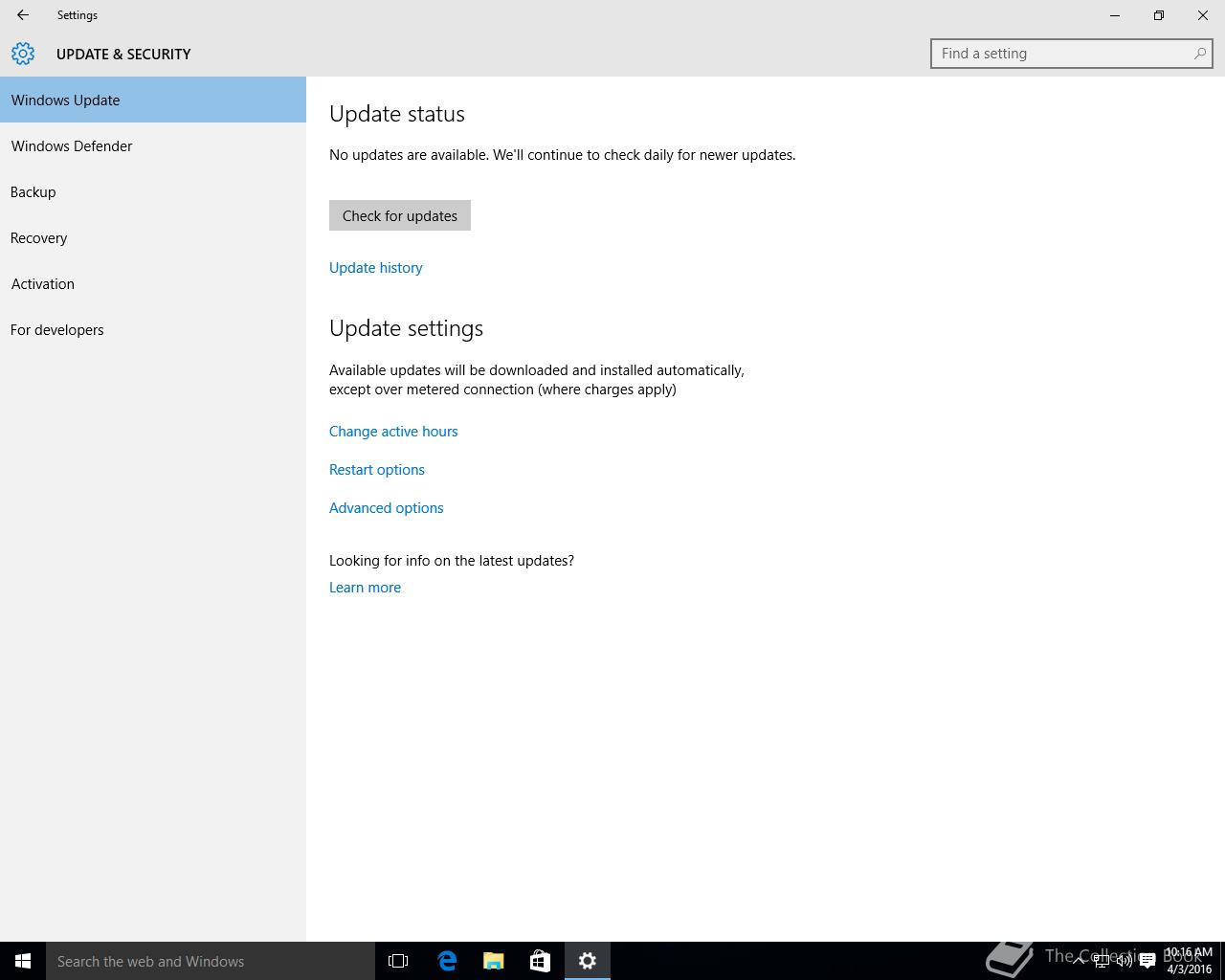Viewport: 1225px width, 980px height.
Task: Click the volume icon in the system tray
Action: point(1125,961)
